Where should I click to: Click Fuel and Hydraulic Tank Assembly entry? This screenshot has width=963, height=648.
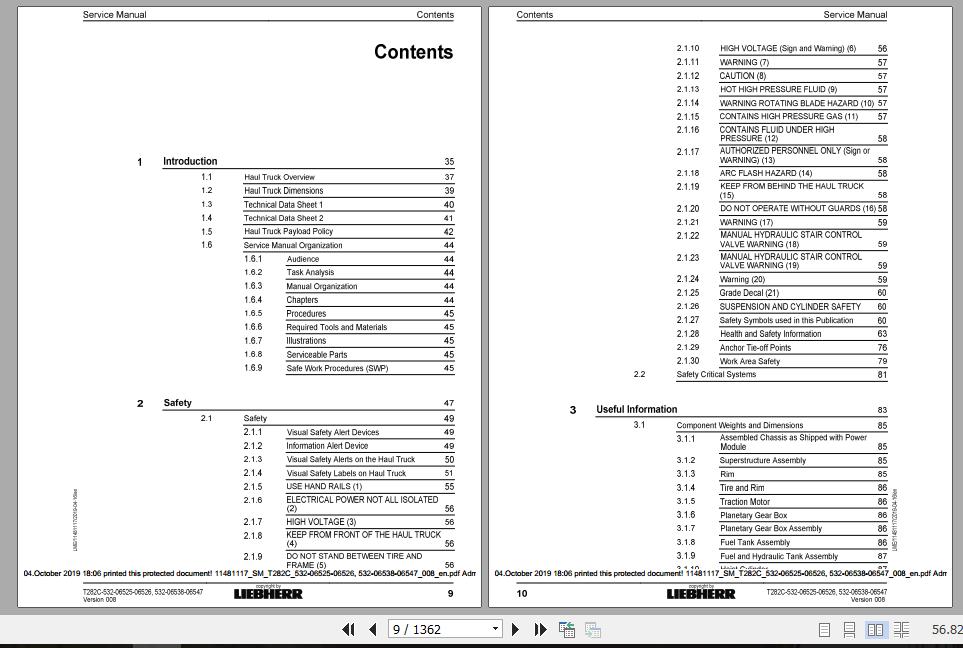(779, 556)
